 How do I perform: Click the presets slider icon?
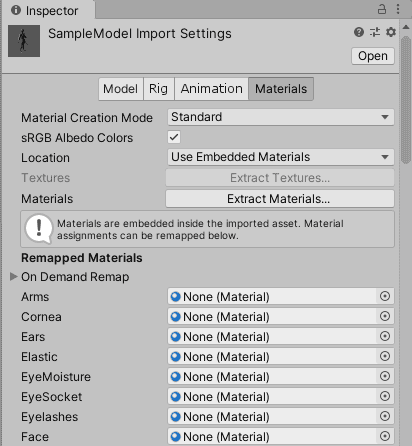pos(375,32)
